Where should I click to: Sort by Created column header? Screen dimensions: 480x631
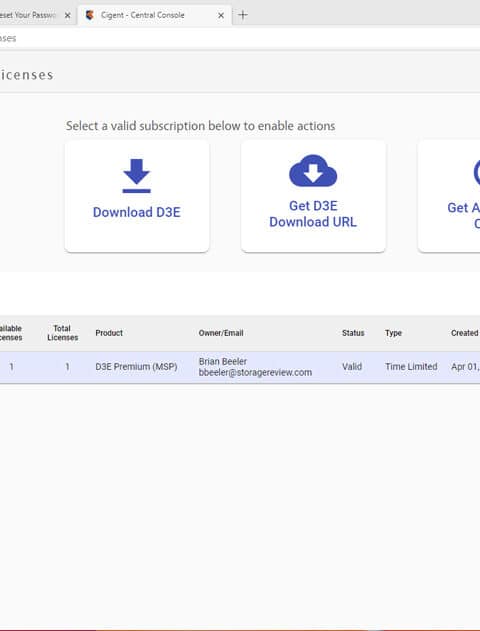(x=465, y=333)
